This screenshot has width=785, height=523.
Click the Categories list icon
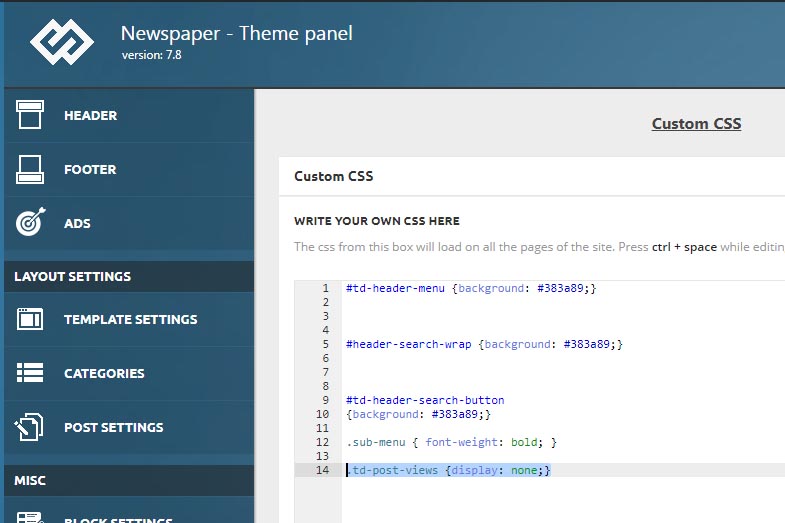tap(30, 373)
